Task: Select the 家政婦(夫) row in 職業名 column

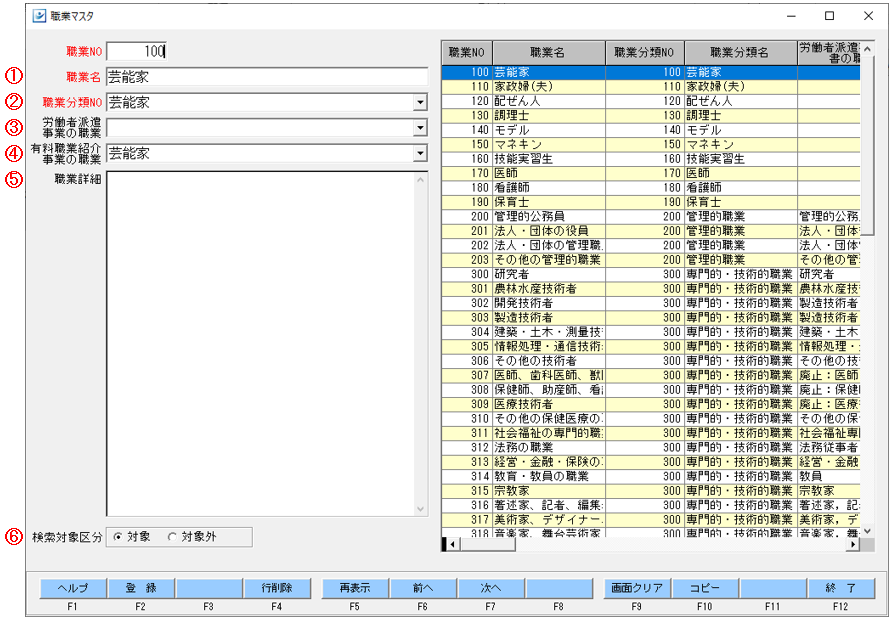Action: click(x=548, y=87)
